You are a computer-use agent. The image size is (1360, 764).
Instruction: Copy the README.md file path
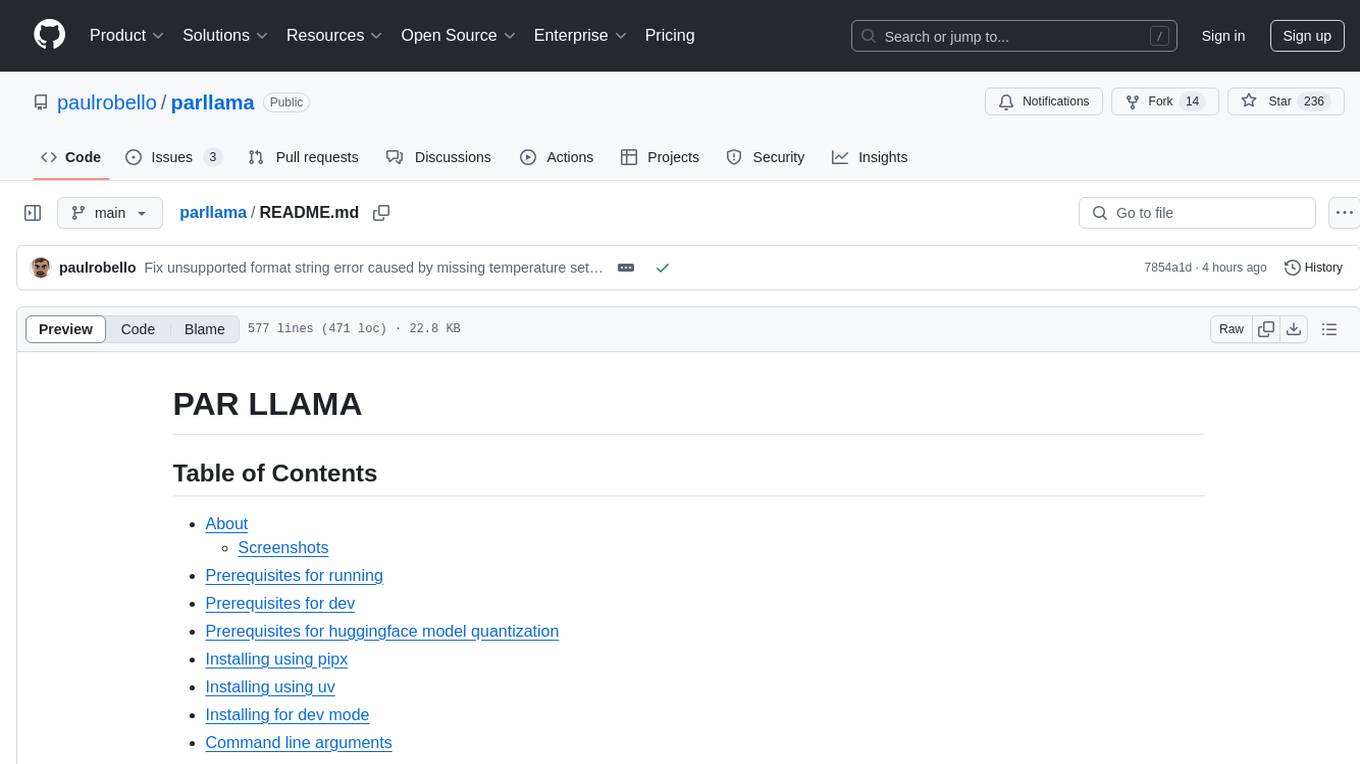coord(381,213)
